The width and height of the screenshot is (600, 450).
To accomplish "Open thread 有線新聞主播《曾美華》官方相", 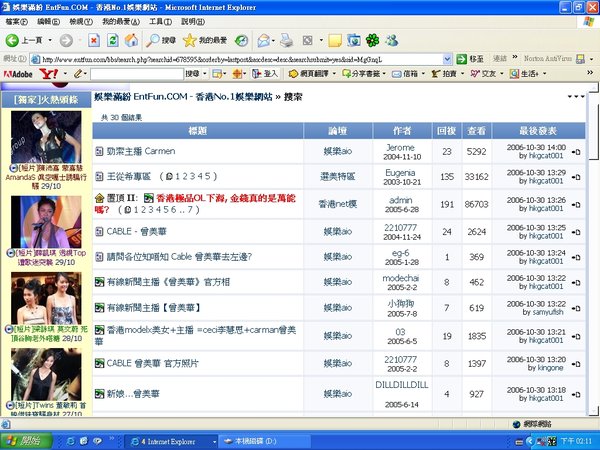I will coord(168,282).
